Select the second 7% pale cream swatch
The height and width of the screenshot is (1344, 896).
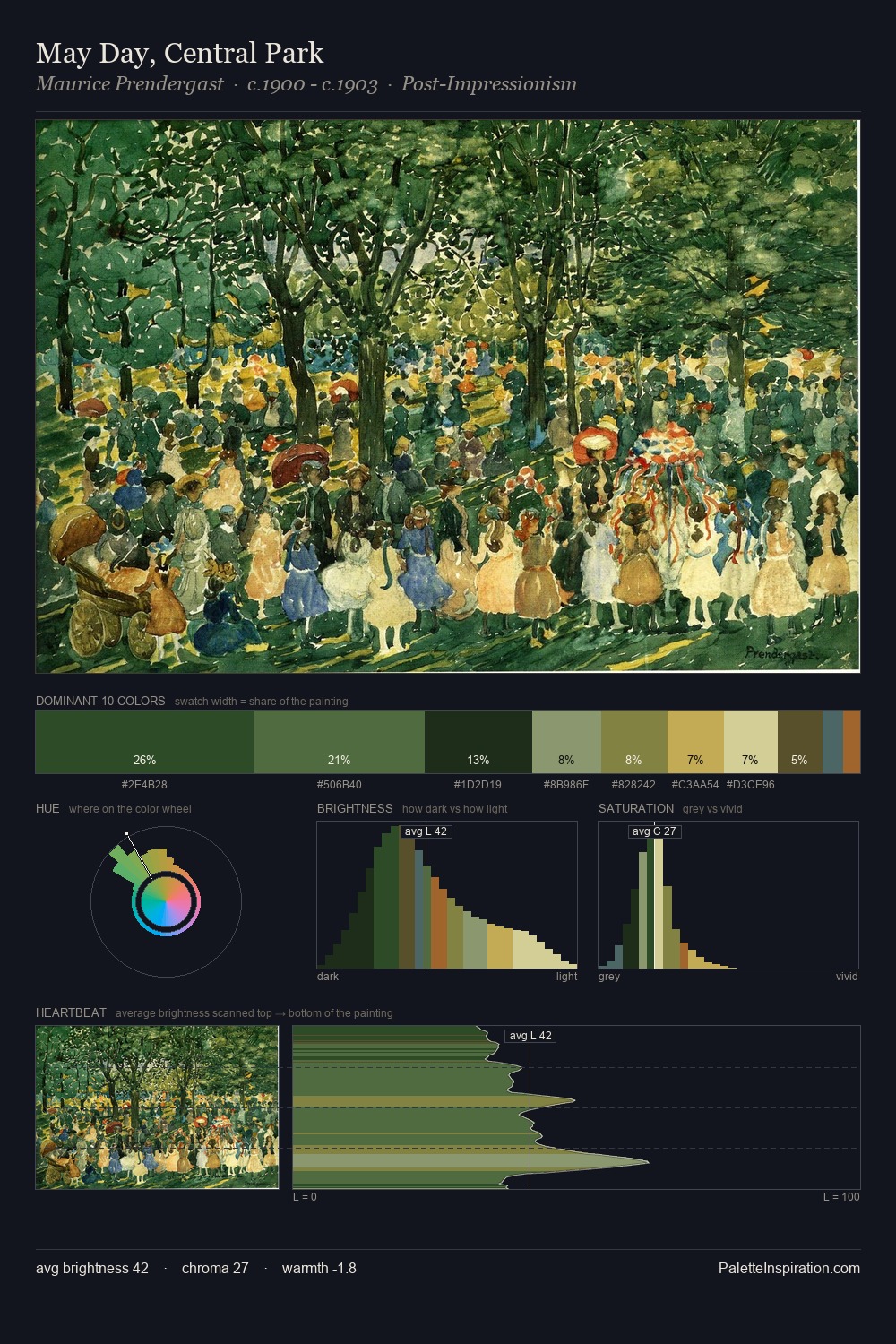click(751, 742)
